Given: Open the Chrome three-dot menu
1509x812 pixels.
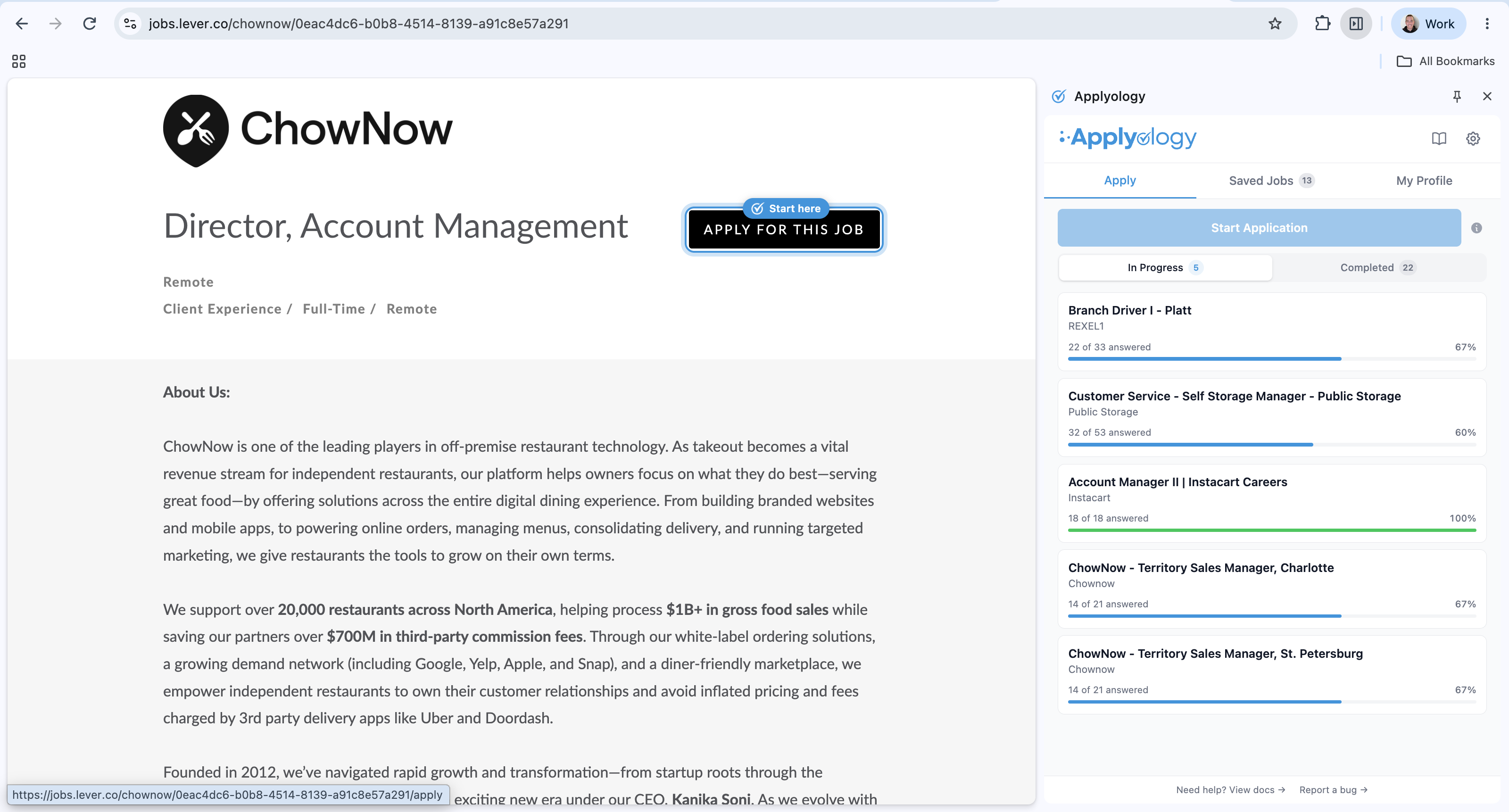Looking at the screenshot, I should click(1487, 24).
